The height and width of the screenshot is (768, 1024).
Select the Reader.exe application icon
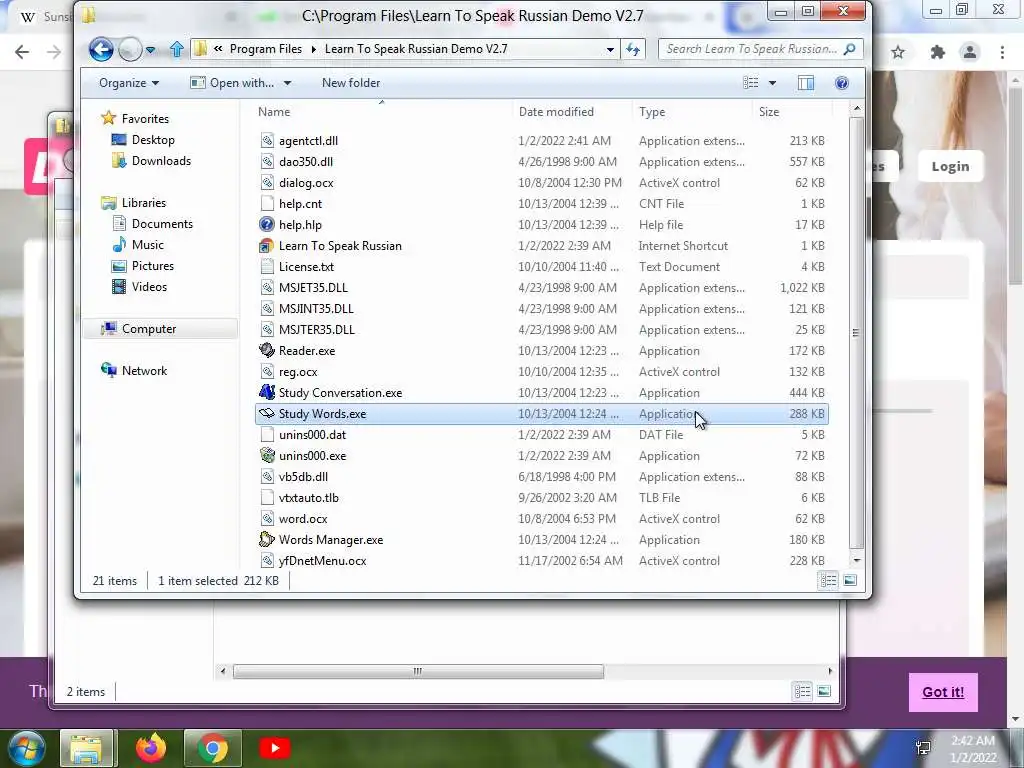[x=266, y=351]
